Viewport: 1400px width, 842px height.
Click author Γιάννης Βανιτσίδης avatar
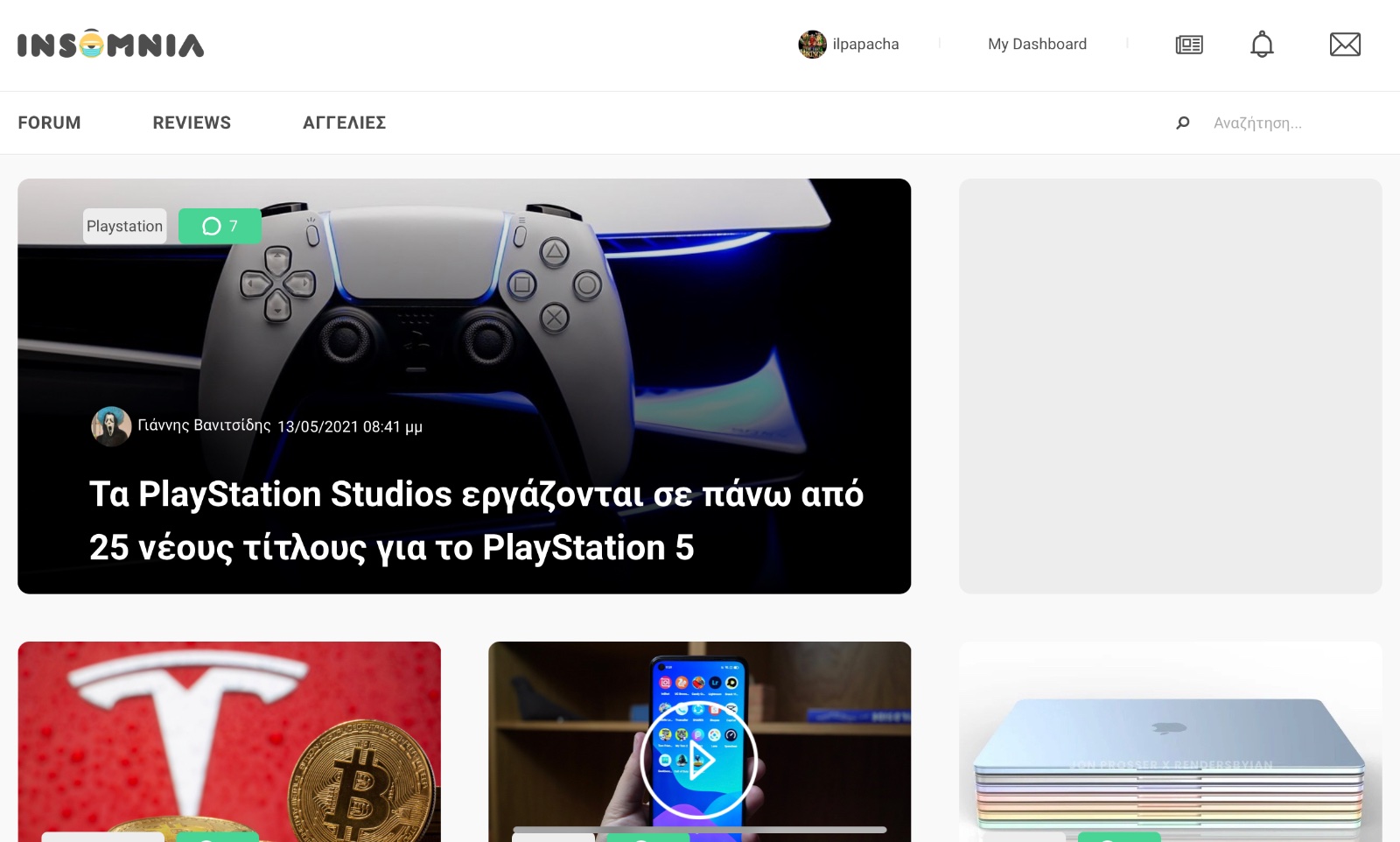pyautogui.click(x=111, y=426)
